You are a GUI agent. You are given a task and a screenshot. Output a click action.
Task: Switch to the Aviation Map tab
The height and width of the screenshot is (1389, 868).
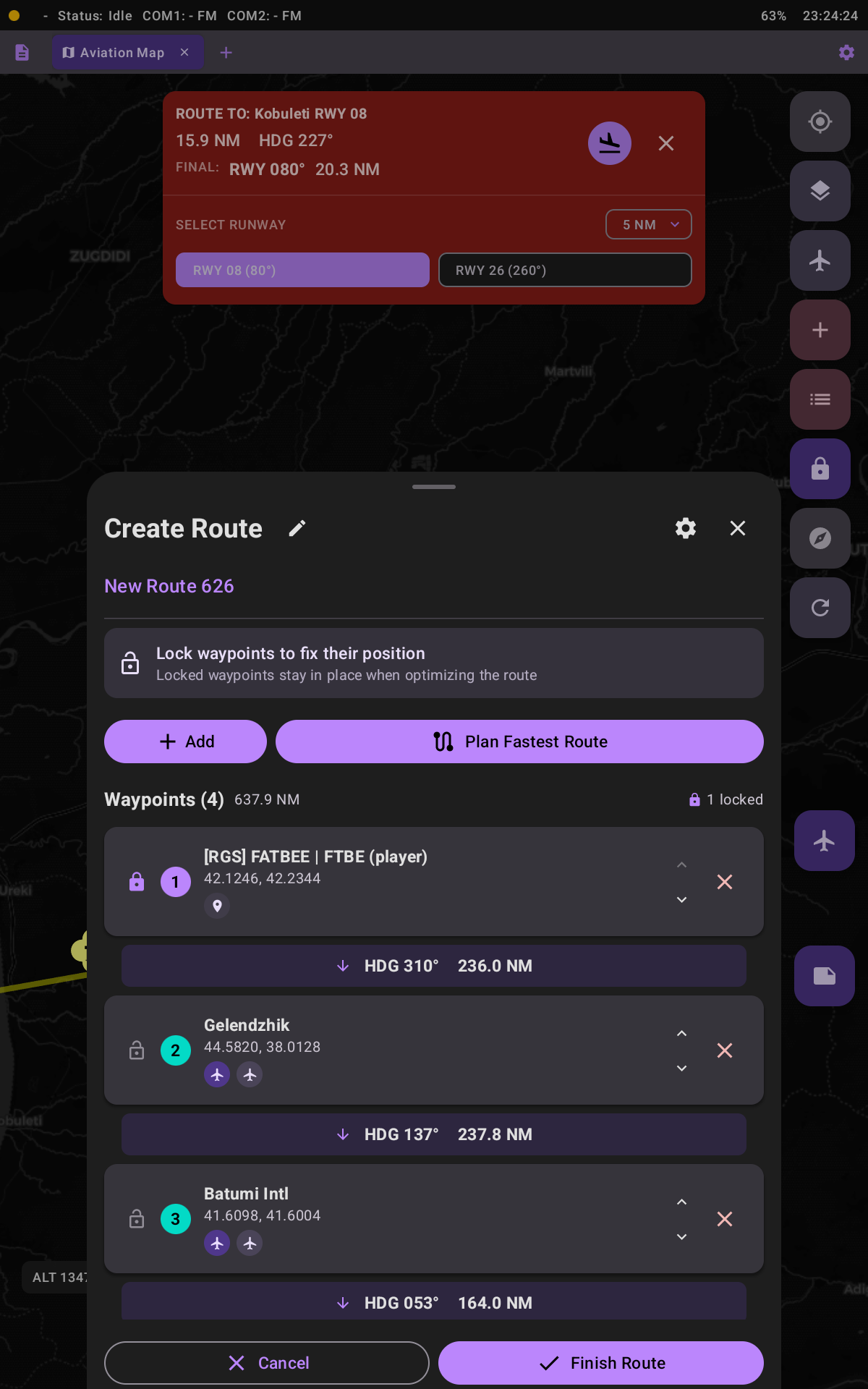coord(119,52)
